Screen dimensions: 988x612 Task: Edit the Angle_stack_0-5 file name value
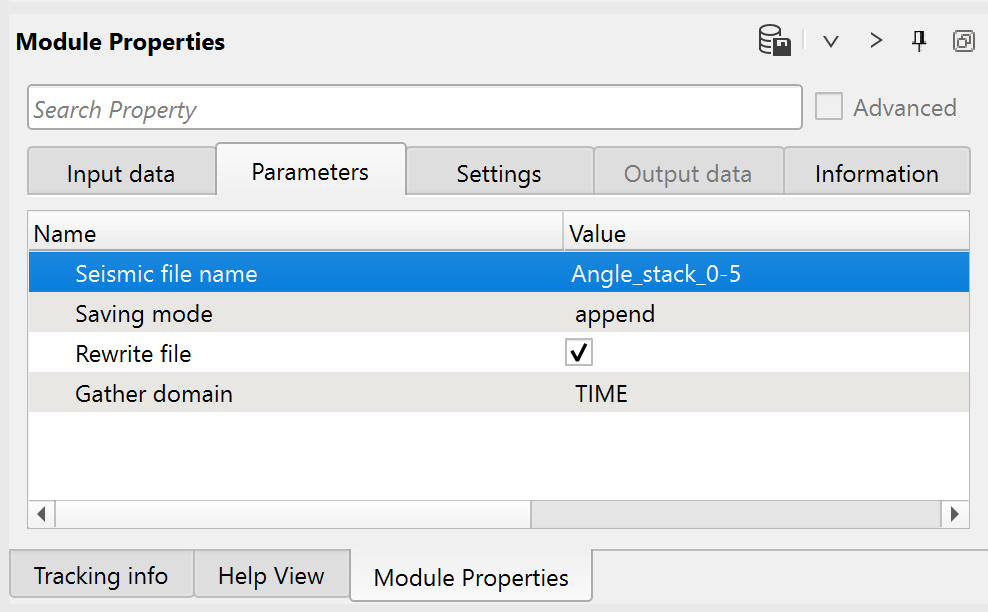[656, 274]
